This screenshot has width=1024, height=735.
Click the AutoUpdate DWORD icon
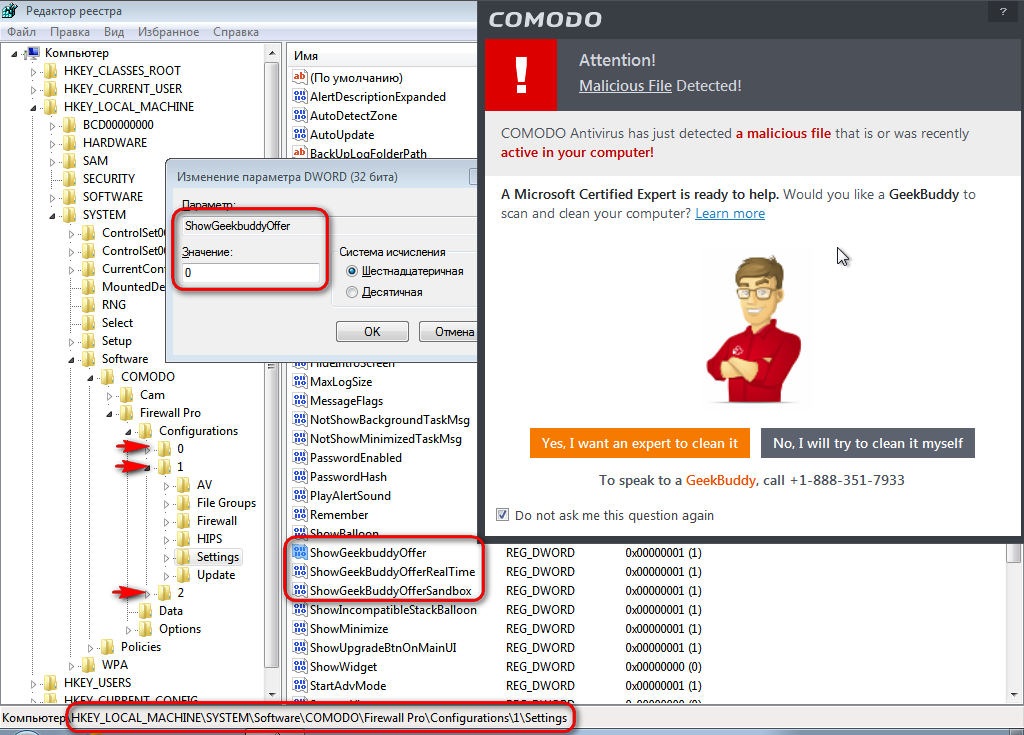(300, 134)
